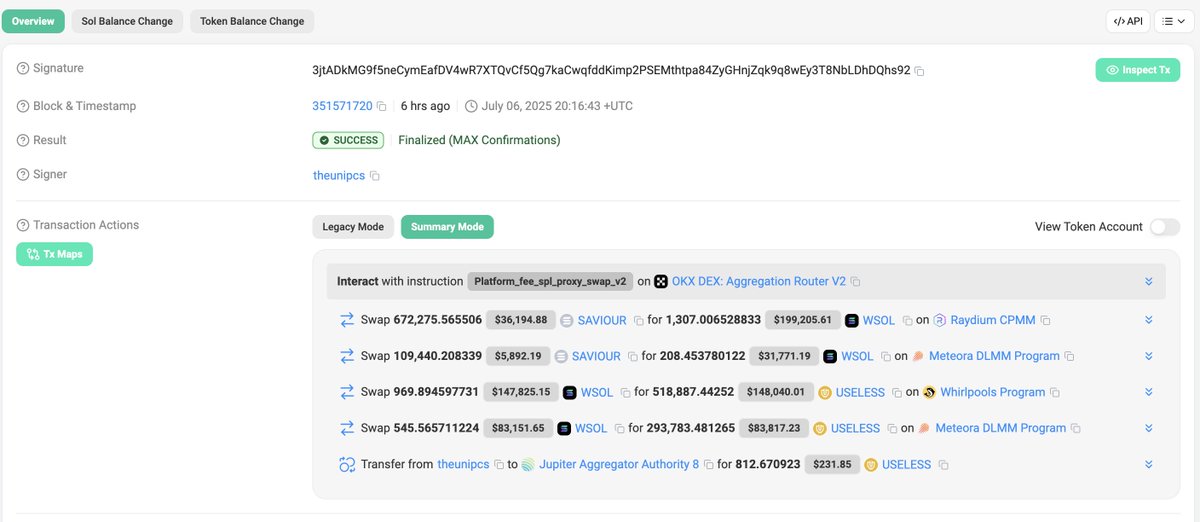Screen dimensions: 1200x522
Task: Click the Block & Timestamp help icon
Action: click(23, 106)
